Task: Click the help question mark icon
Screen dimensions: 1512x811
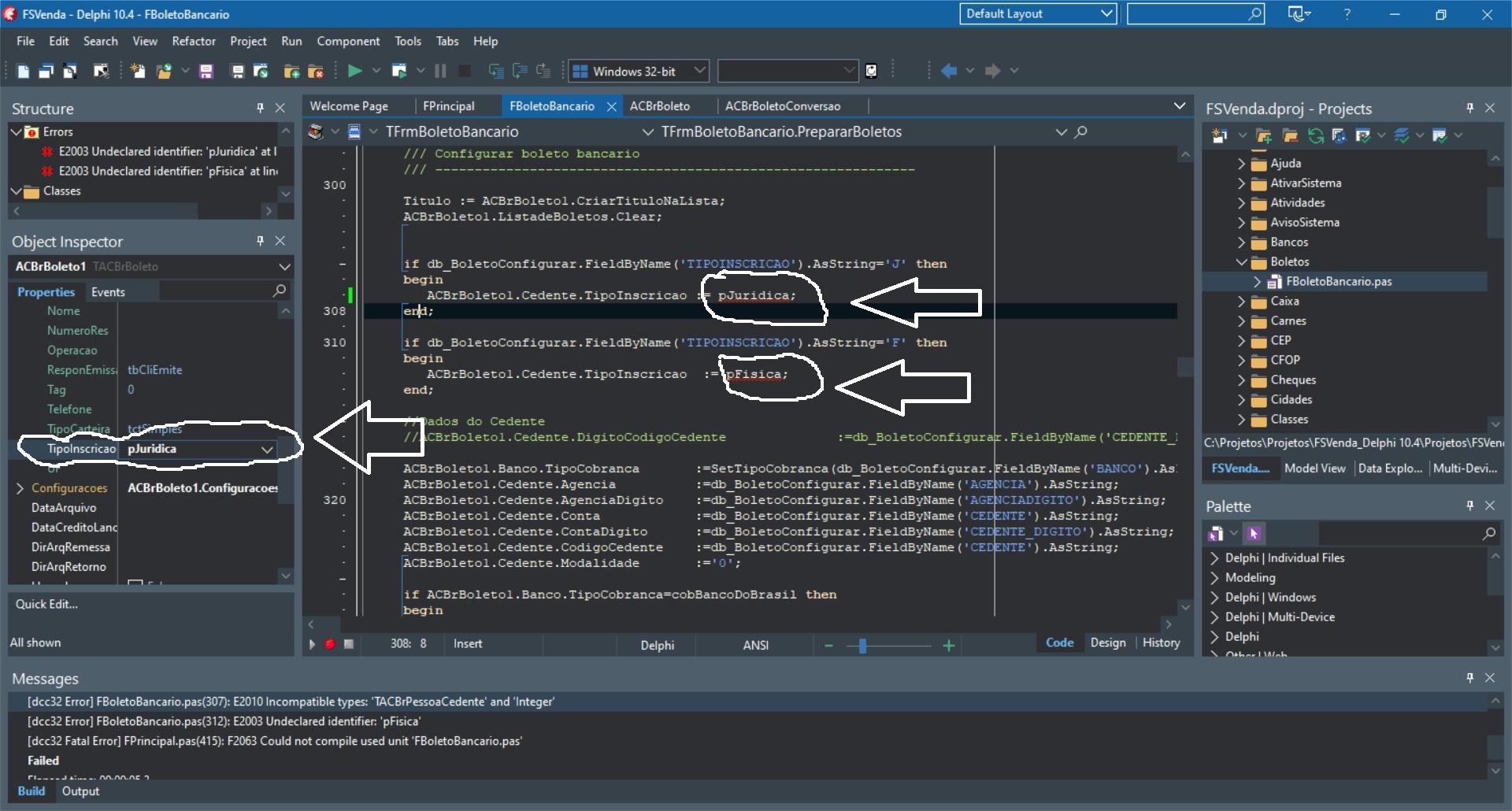Action: coord(1347,14)
